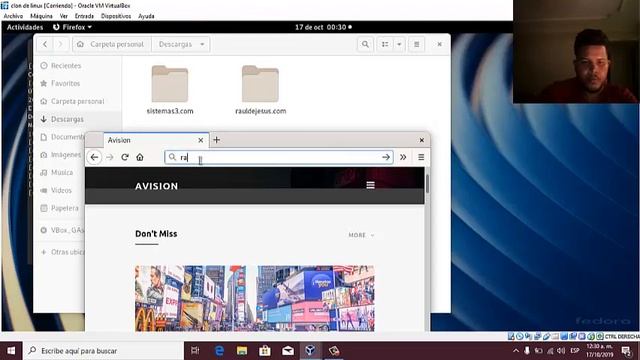Switch to VirtualBox taskbar icon
The width and height of the screenshot is (640, 360).
pos(310,351)
